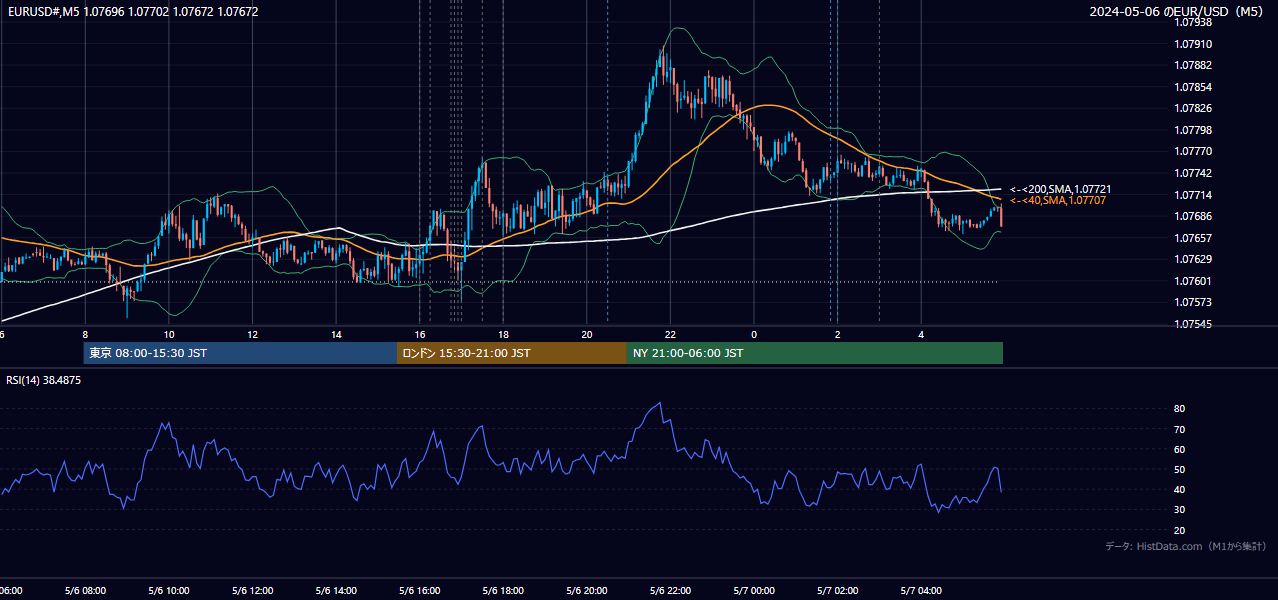The height and width of the screenshot is (600, 1278).
Task: Click the 5/6 22:00 time axis label
Action: [670, 591]
